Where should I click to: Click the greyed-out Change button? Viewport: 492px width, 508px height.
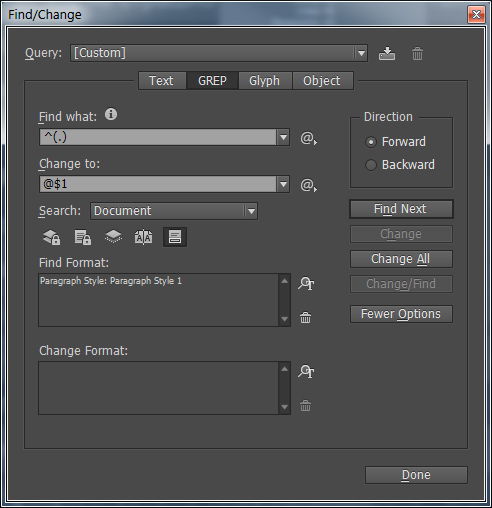pos(401,234)
